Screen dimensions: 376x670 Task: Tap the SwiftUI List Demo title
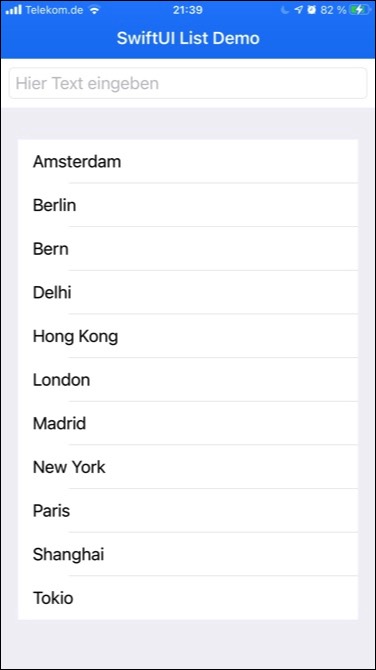[188, 38]
